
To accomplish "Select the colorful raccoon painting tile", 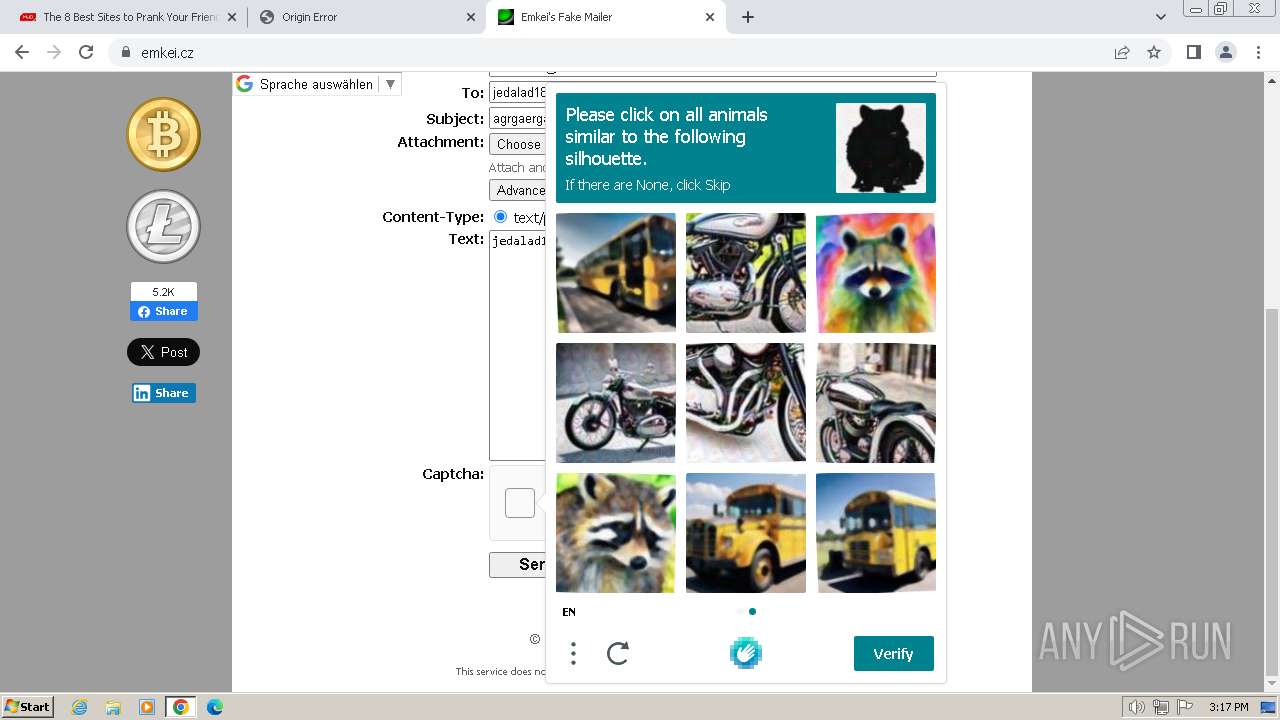I will tap(875, 273).
